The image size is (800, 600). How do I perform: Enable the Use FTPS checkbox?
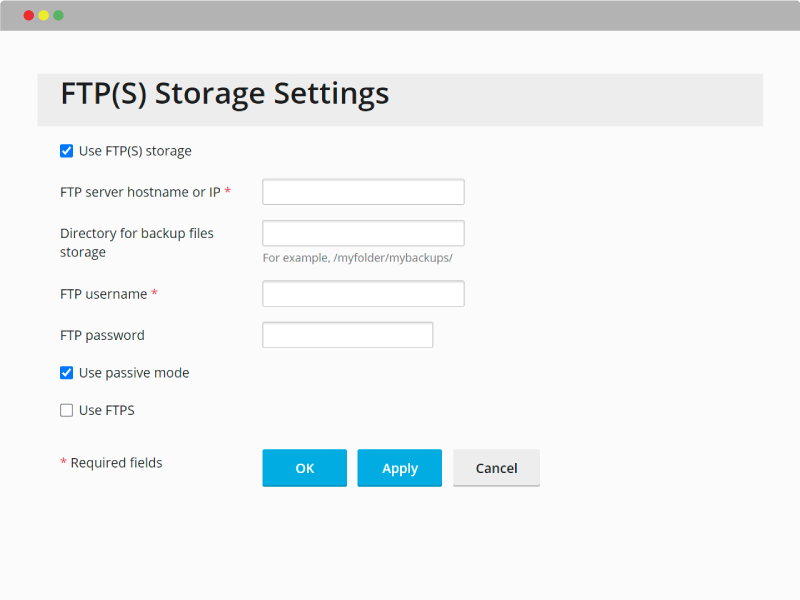click(66, 410)
